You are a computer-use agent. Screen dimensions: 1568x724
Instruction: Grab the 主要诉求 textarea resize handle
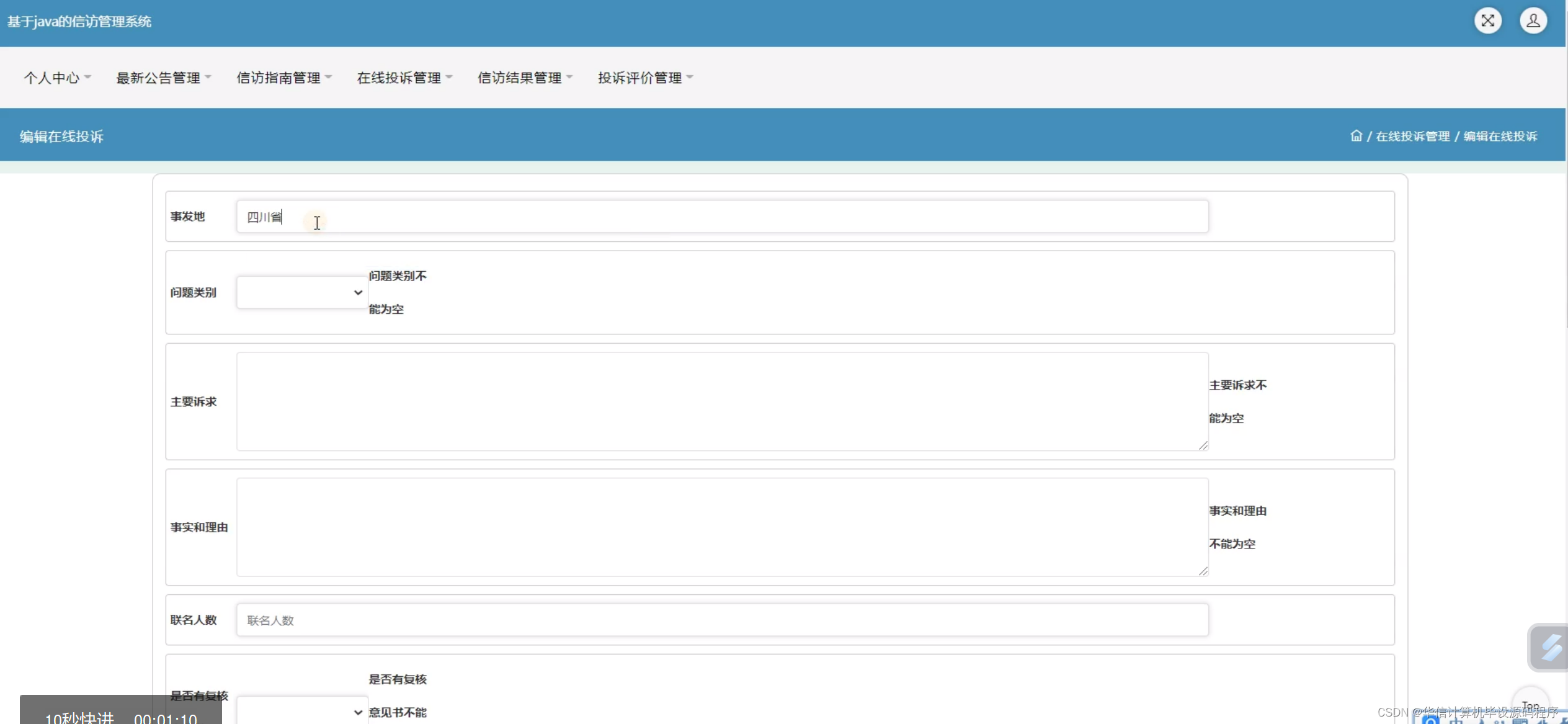point(1203,445)
